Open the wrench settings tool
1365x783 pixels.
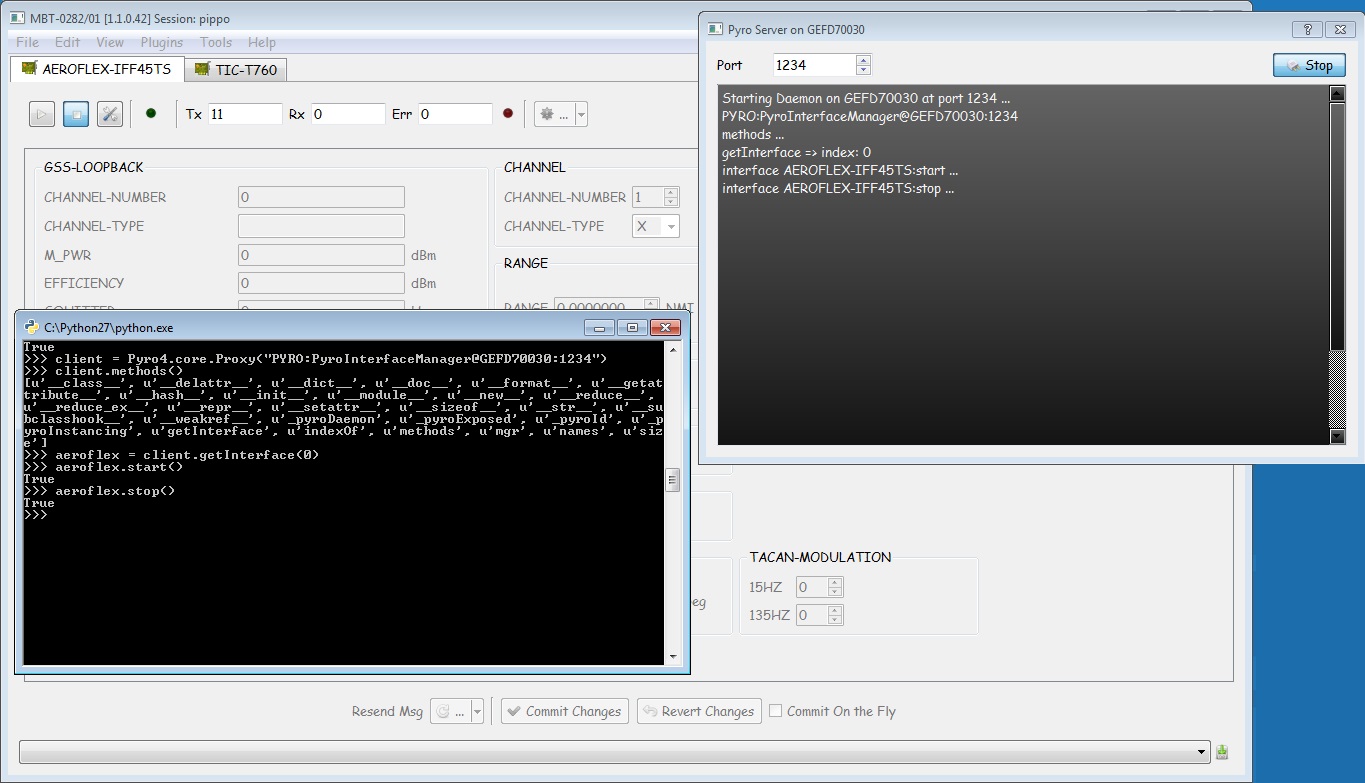tap(110, 114)
